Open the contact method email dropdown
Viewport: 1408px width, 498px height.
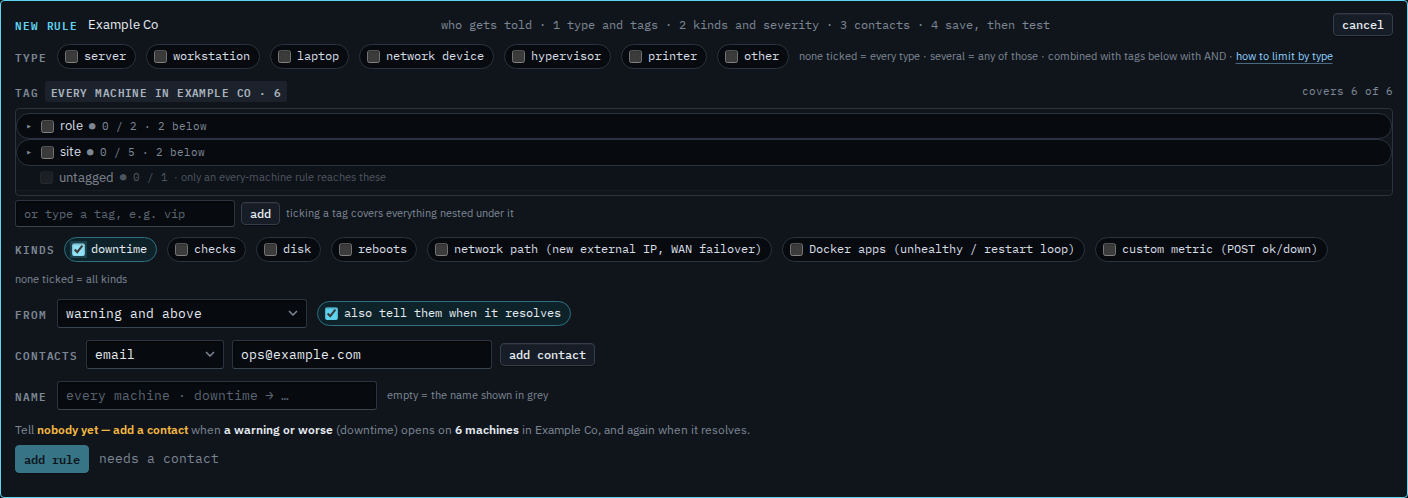(x=155, y=355)
